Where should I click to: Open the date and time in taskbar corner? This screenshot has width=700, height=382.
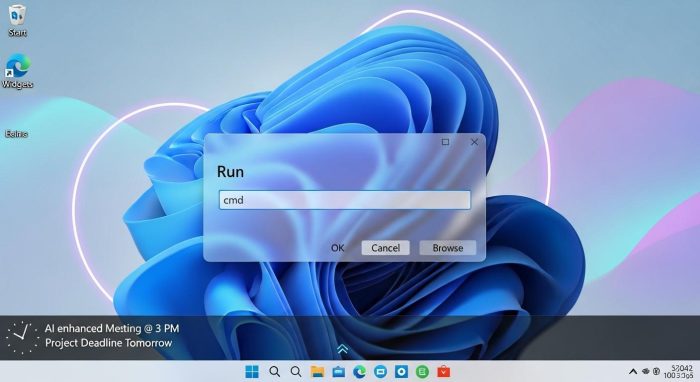[679, 372]
